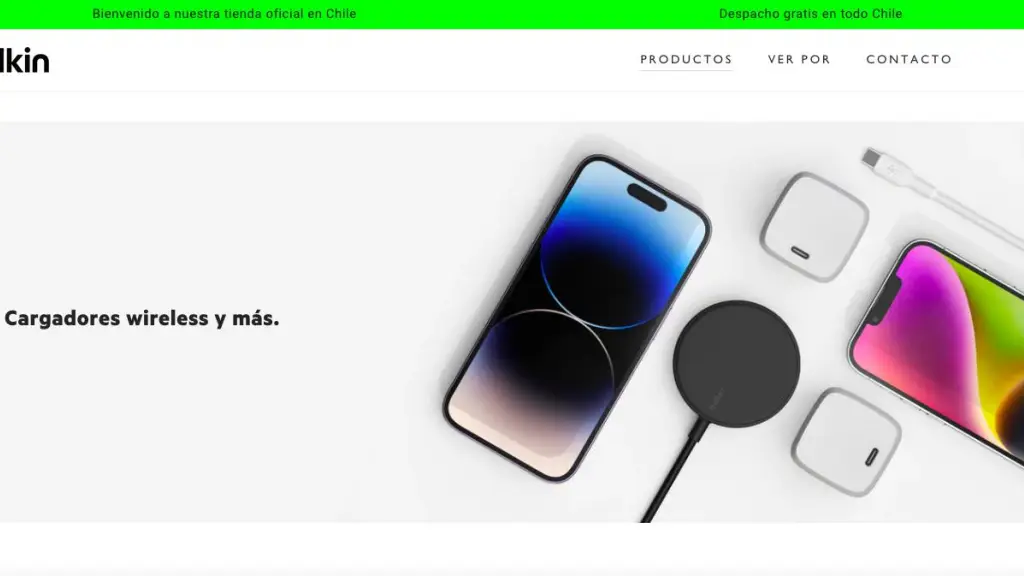Click the embossed logo on the black charger pad
This screenshot has height=576, width=1024.
717,400
